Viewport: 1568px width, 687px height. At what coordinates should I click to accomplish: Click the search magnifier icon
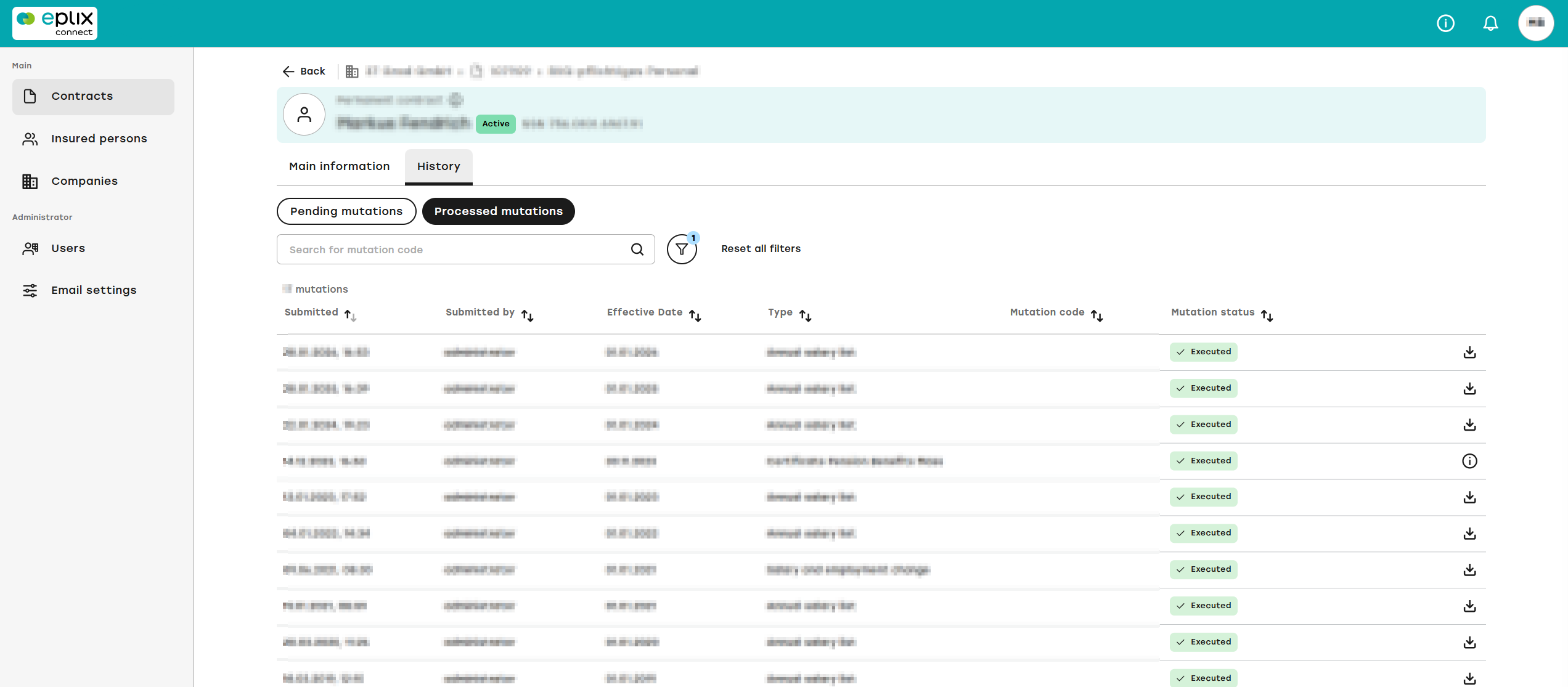[x=637, y=250]
